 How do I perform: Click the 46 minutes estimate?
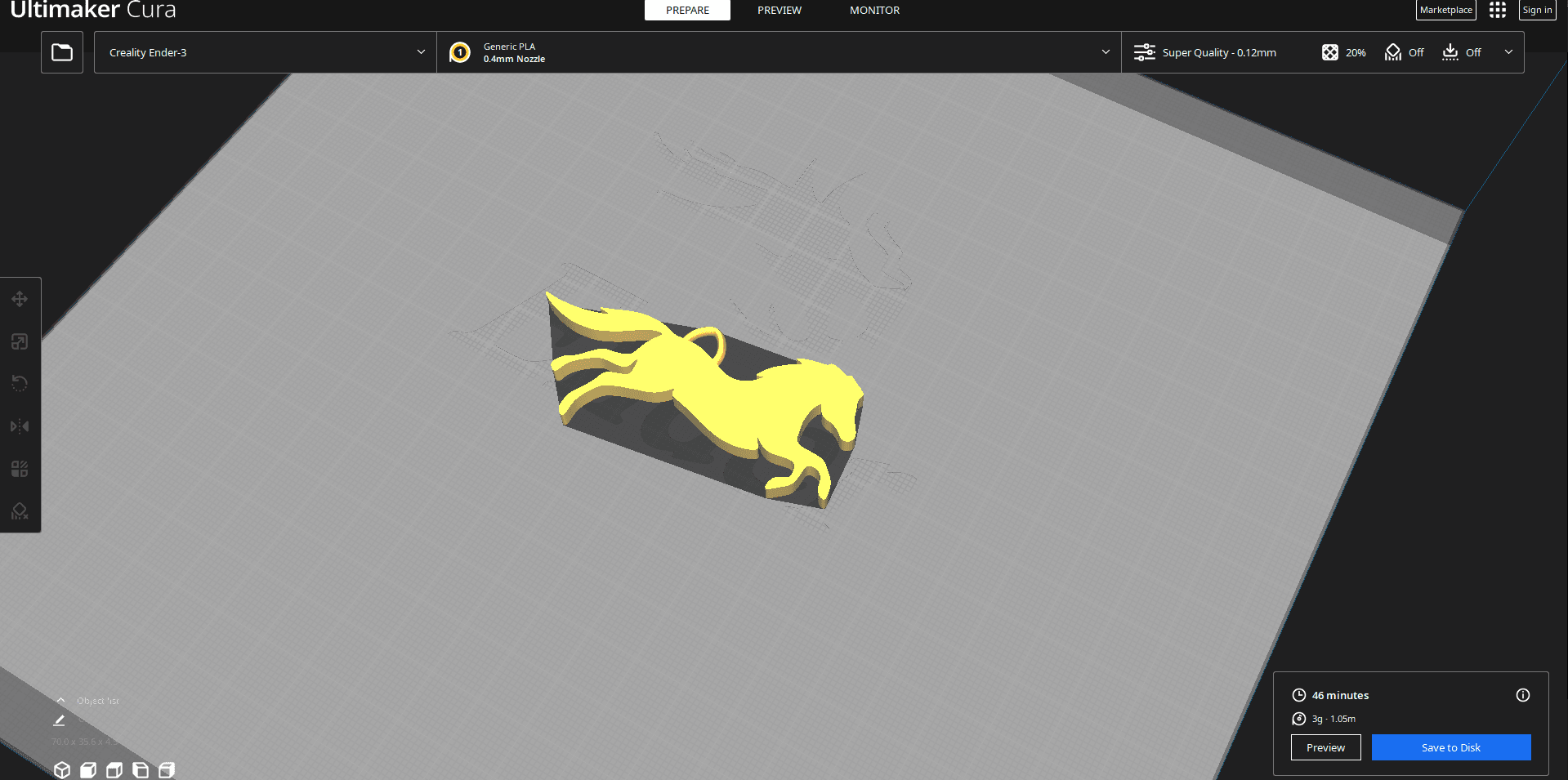point(1340,695)
